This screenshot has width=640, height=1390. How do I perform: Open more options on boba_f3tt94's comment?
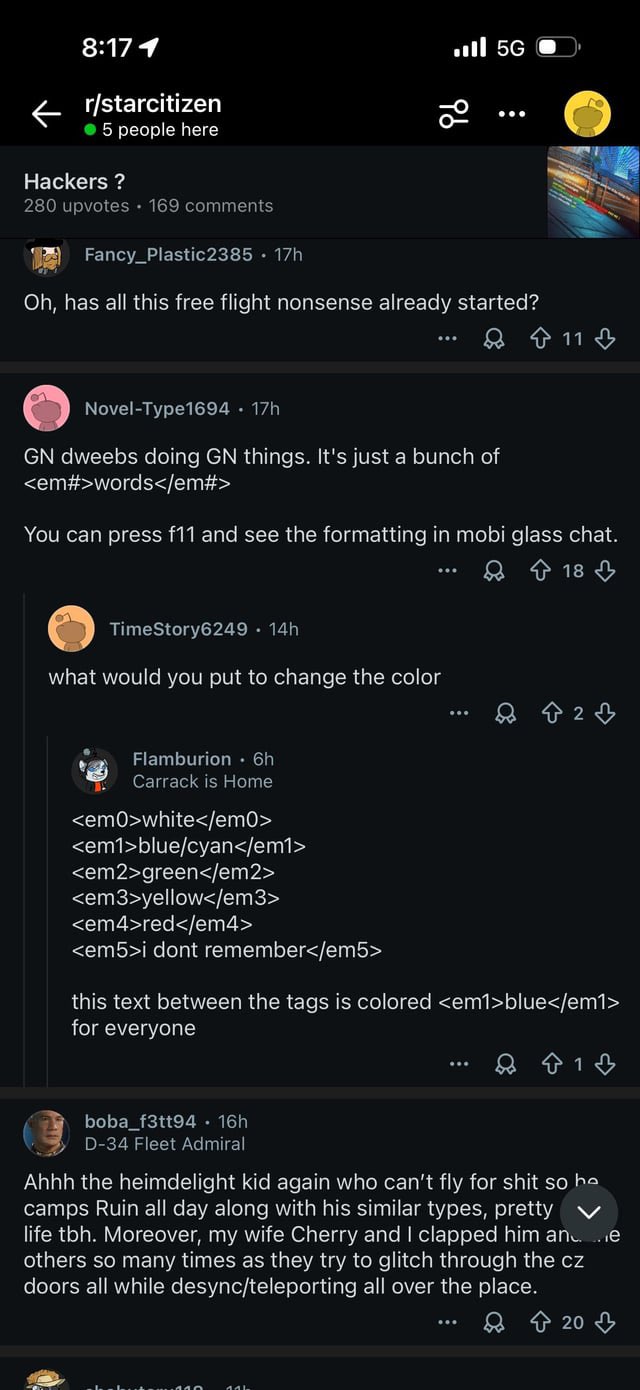(x=447, y=1322)
